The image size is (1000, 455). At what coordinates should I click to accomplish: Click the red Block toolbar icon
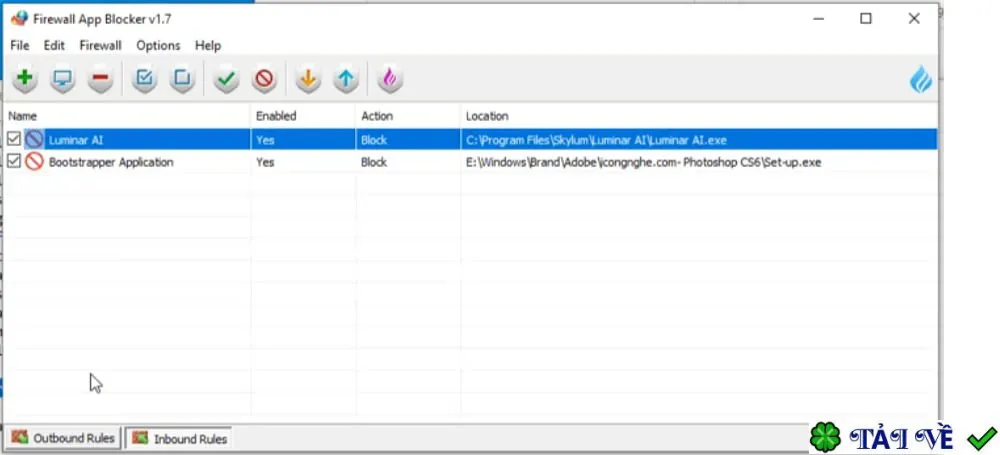click(x=264, y=79)
